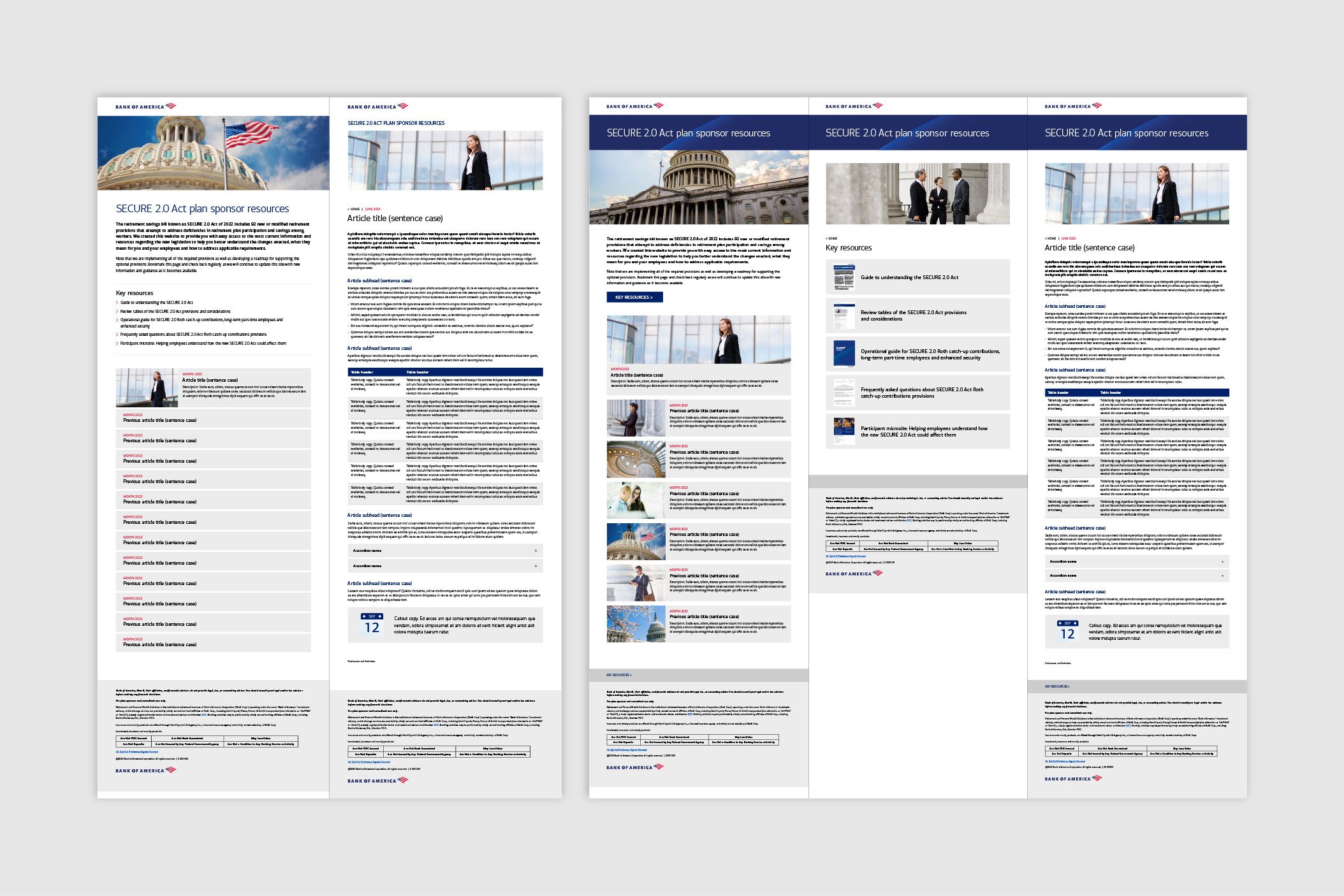This screenshot has height=896, width=1344.
Task: Open 'Operational guide for SECURE 2.0 Roth' link in leftmost page list
Action: [x=201, y=322]
